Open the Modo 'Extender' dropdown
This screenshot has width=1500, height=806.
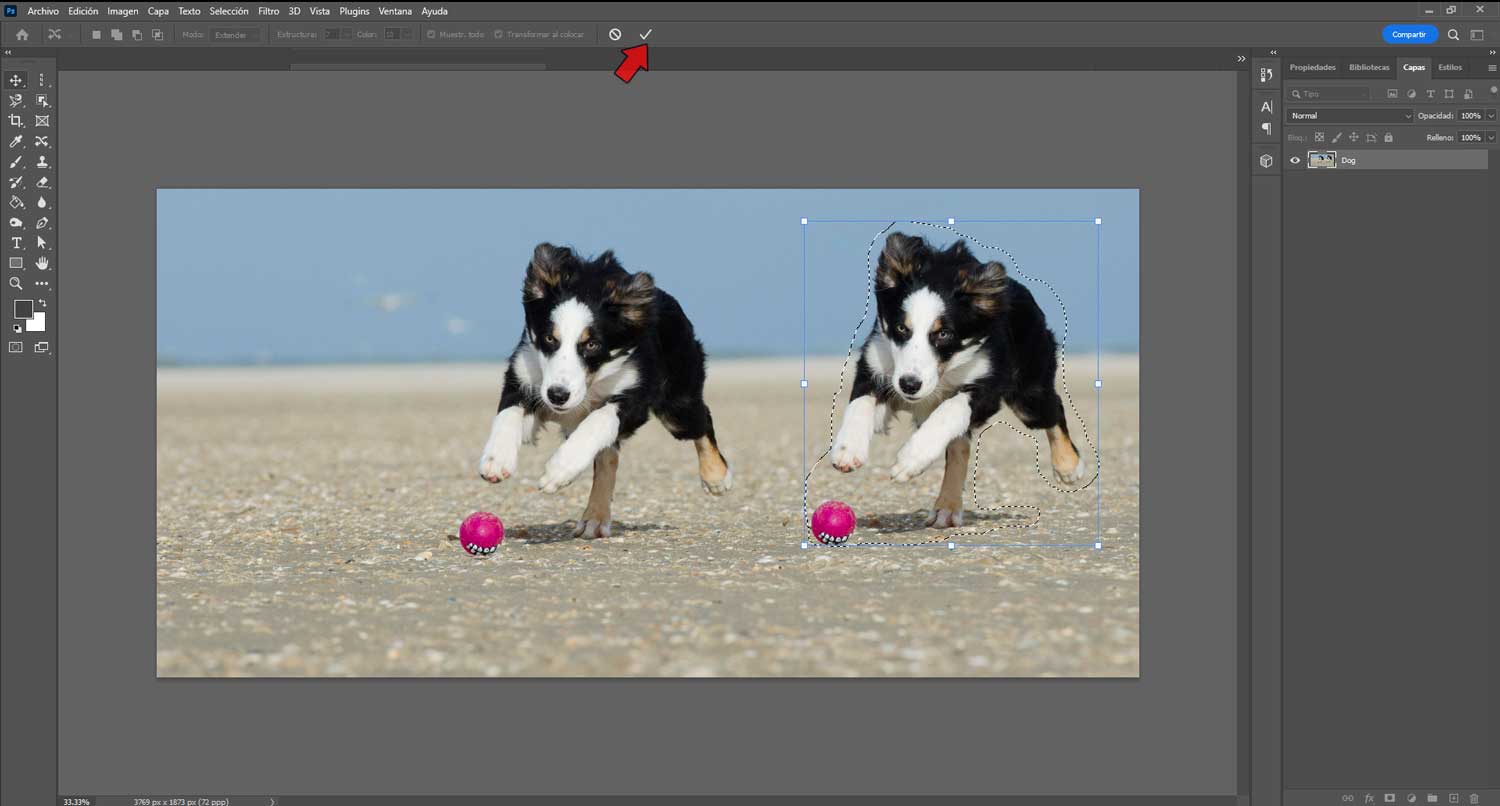(x=235, y=35)
